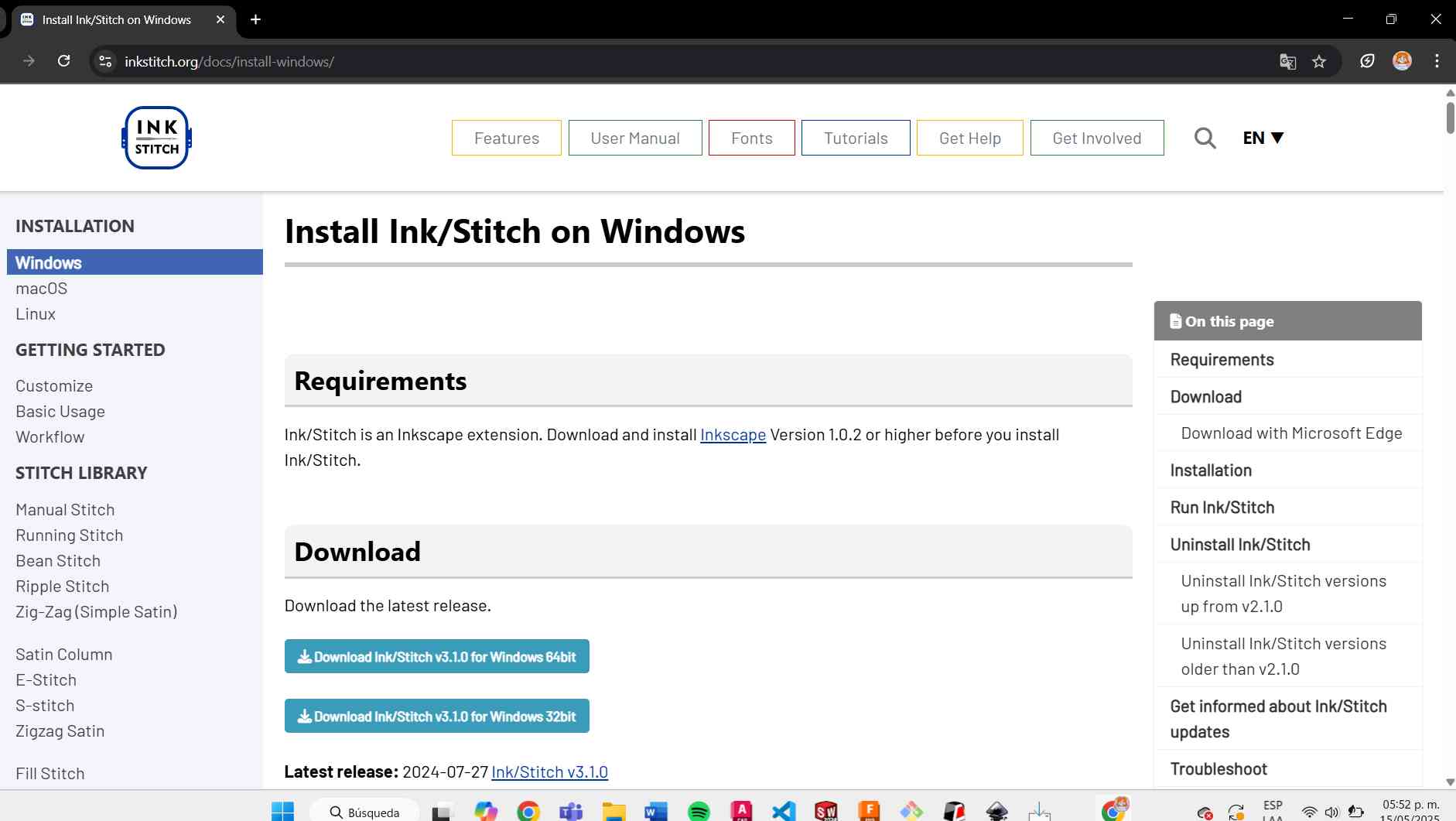Image resolution: width=1456 pixels, height=821 pixels.
Task: Open the Get Help menu
Action: pyautogui.click(x=970, y=138)
